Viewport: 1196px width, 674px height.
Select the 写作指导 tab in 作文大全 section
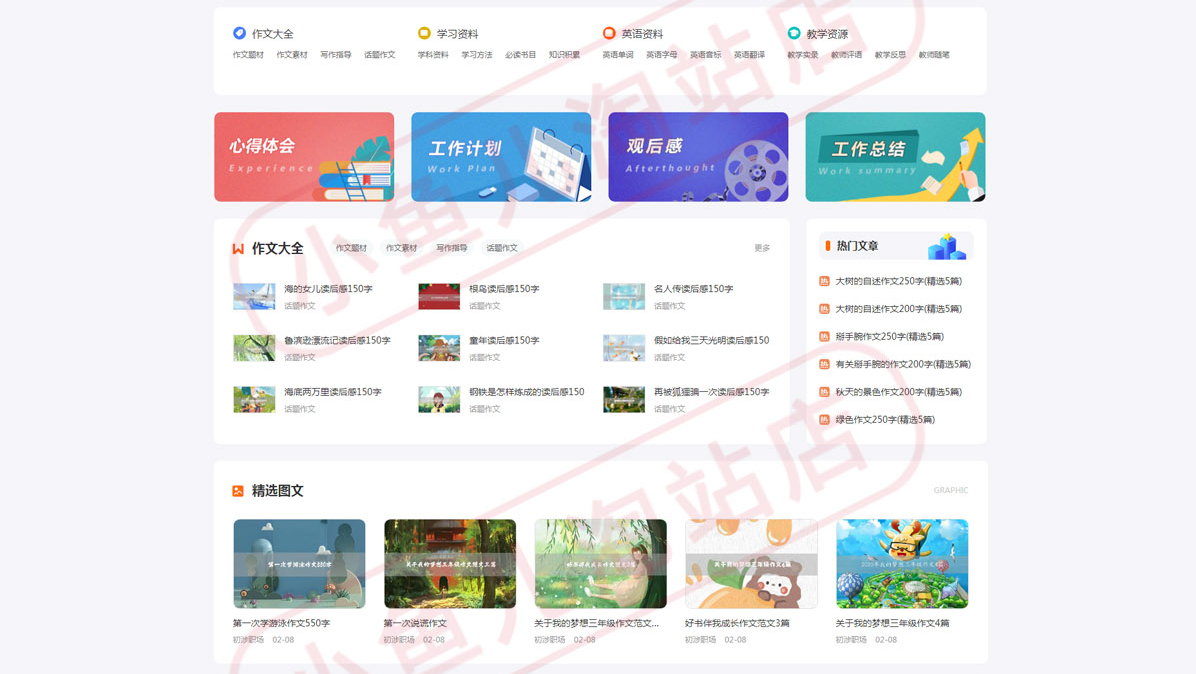[451, 248]
